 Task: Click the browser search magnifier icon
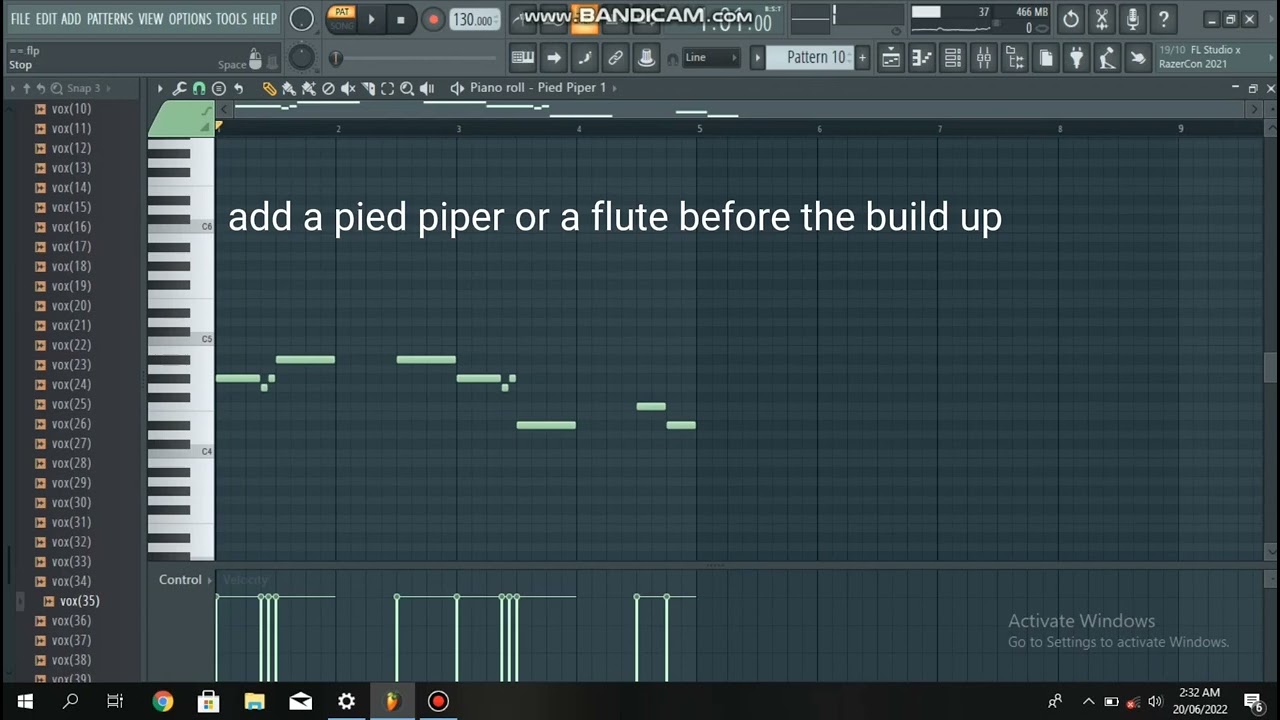[x=57, y=88]
